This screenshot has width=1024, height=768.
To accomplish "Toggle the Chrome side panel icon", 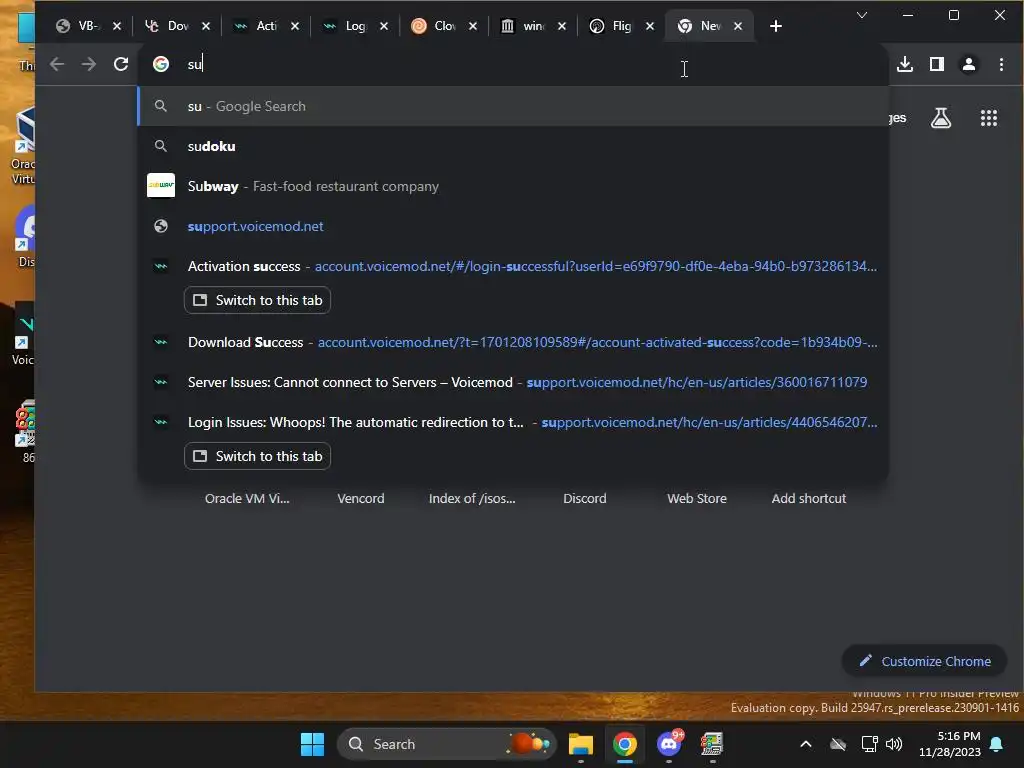I will (x=936, y=64).
